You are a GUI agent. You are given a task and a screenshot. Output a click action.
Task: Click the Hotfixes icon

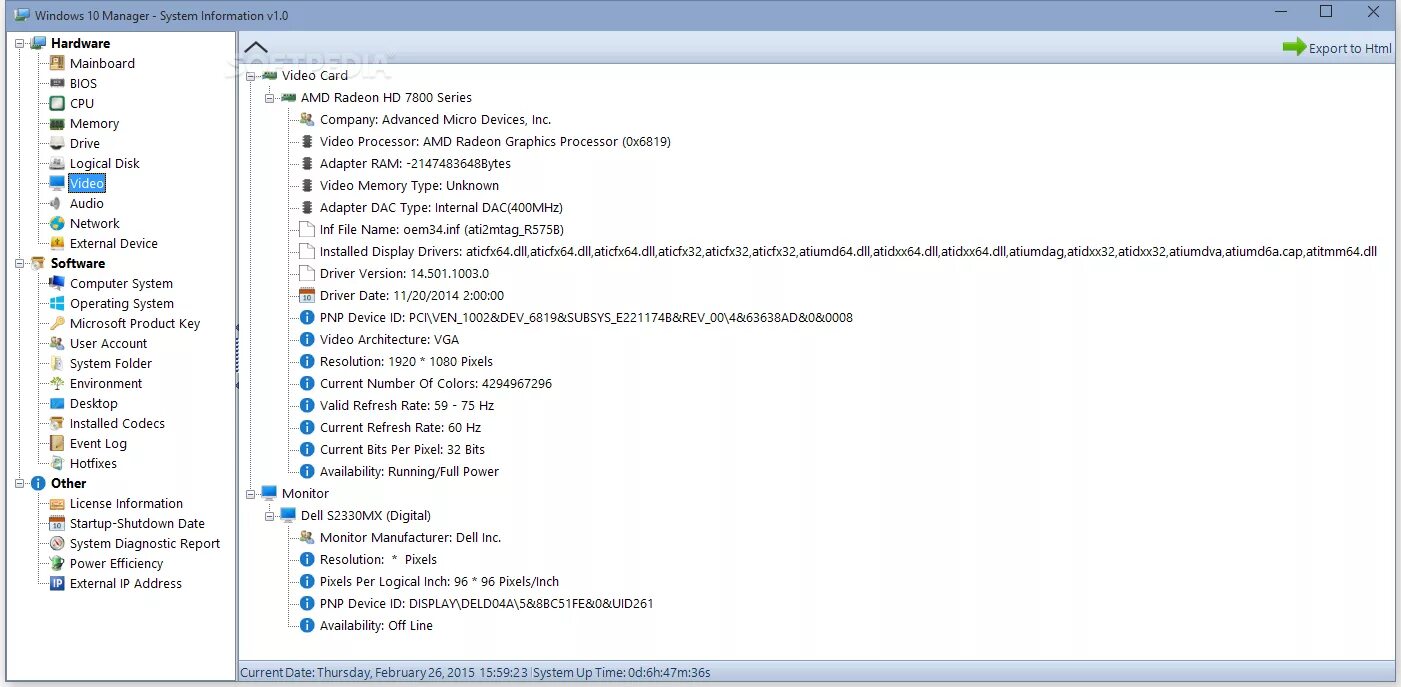[x=57, y=463]
